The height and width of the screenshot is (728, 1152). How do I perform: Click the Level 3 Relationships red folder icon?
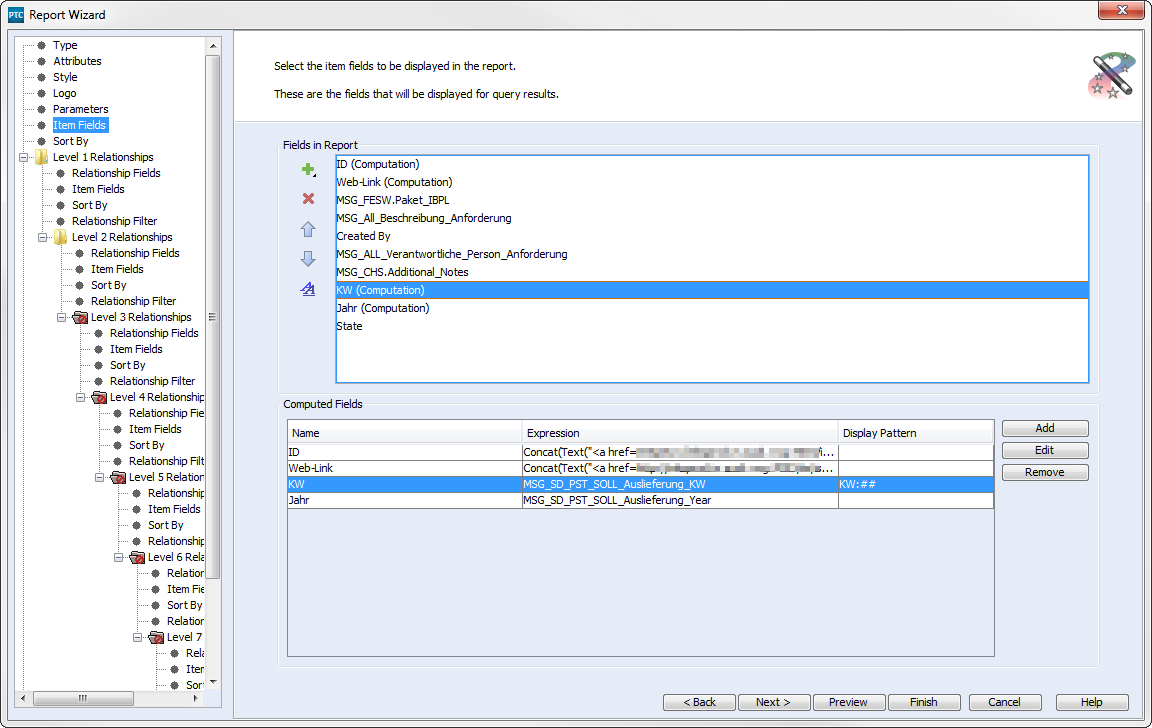pyautogui.click(x=79, y=317)
